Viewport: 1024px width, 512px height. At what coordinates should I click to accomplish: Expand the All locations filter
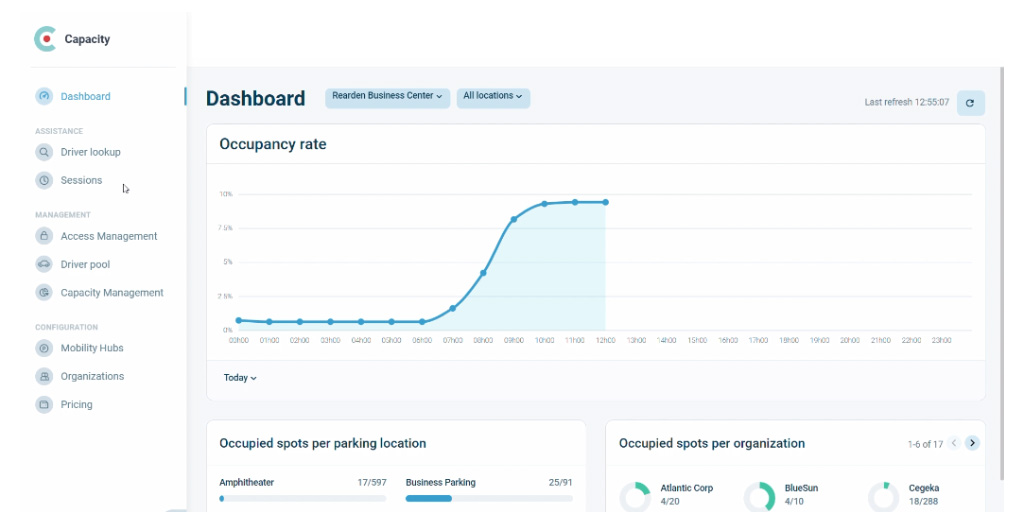click(x=493, y=97)
